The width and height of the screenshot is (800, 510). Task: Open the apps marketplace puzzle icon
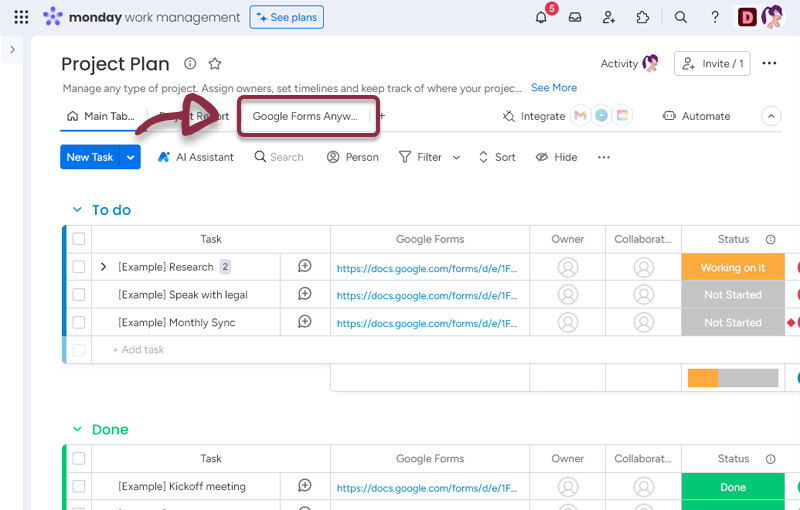[x=643, y=17]
